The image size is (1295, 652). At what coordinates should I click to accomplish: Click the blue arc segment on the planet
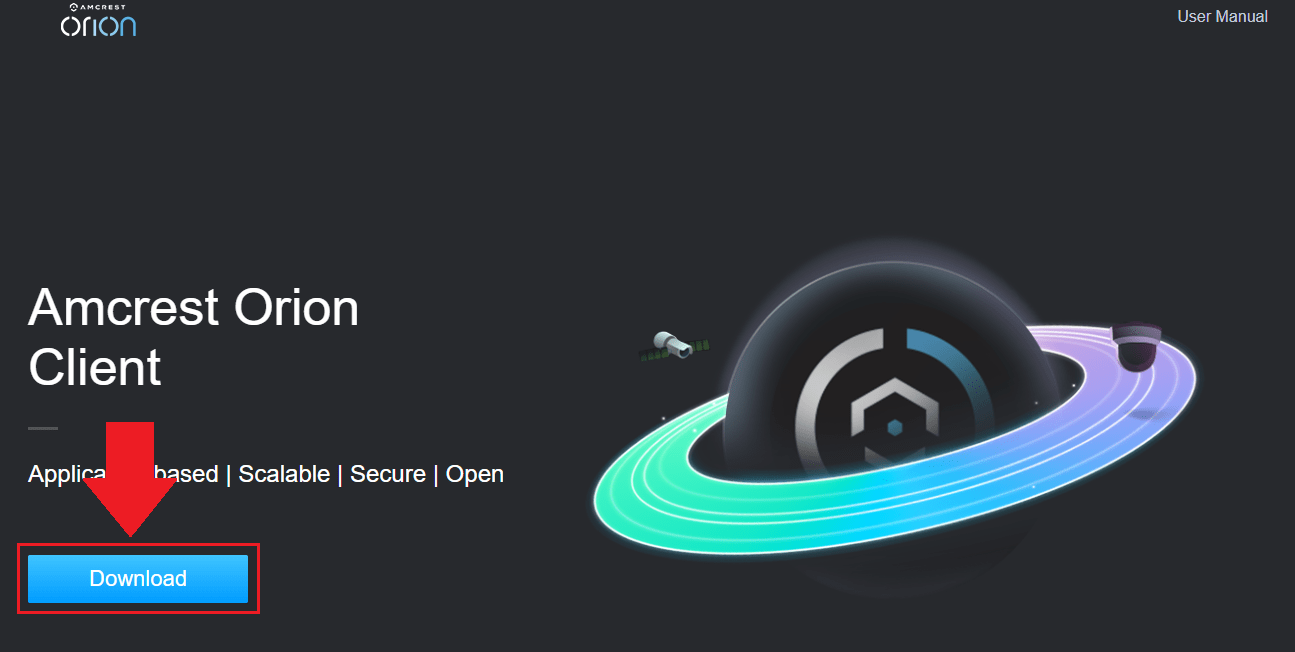(955, 375)
